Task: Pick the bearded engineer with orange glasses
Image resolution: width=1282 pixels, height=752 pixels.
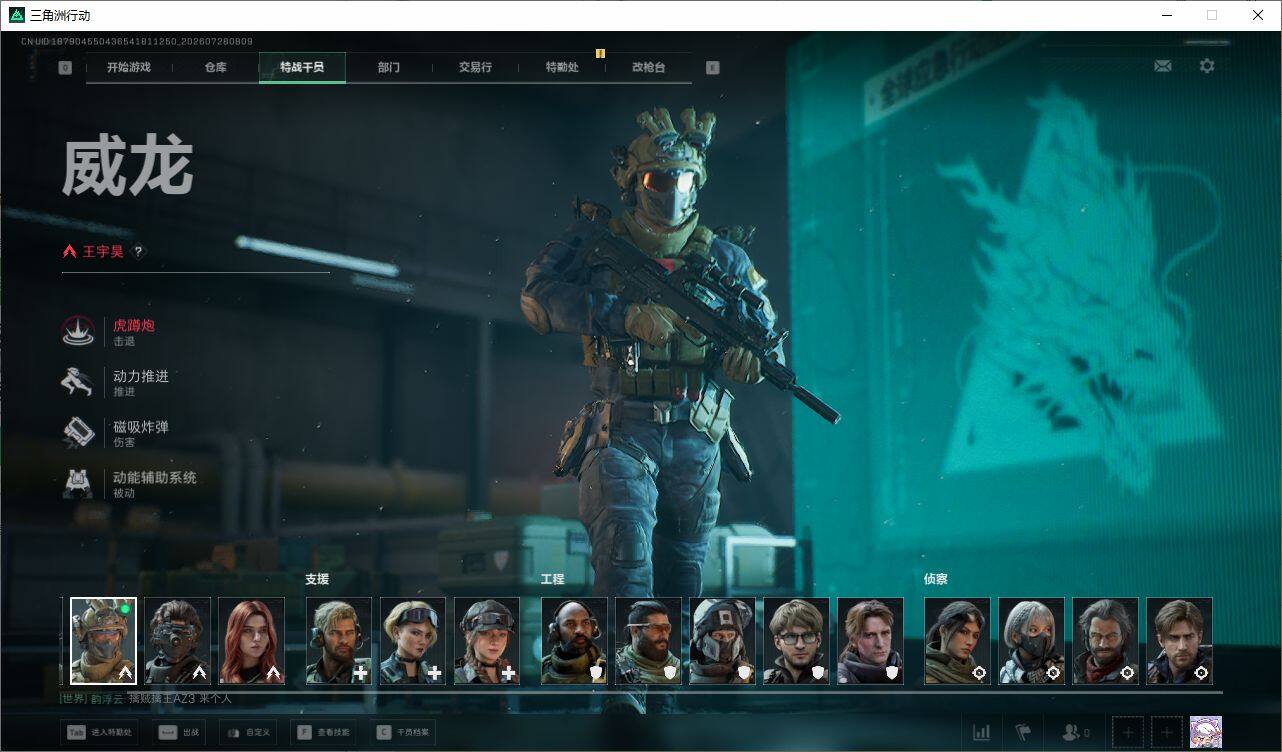Action: (x=648, y=641)
